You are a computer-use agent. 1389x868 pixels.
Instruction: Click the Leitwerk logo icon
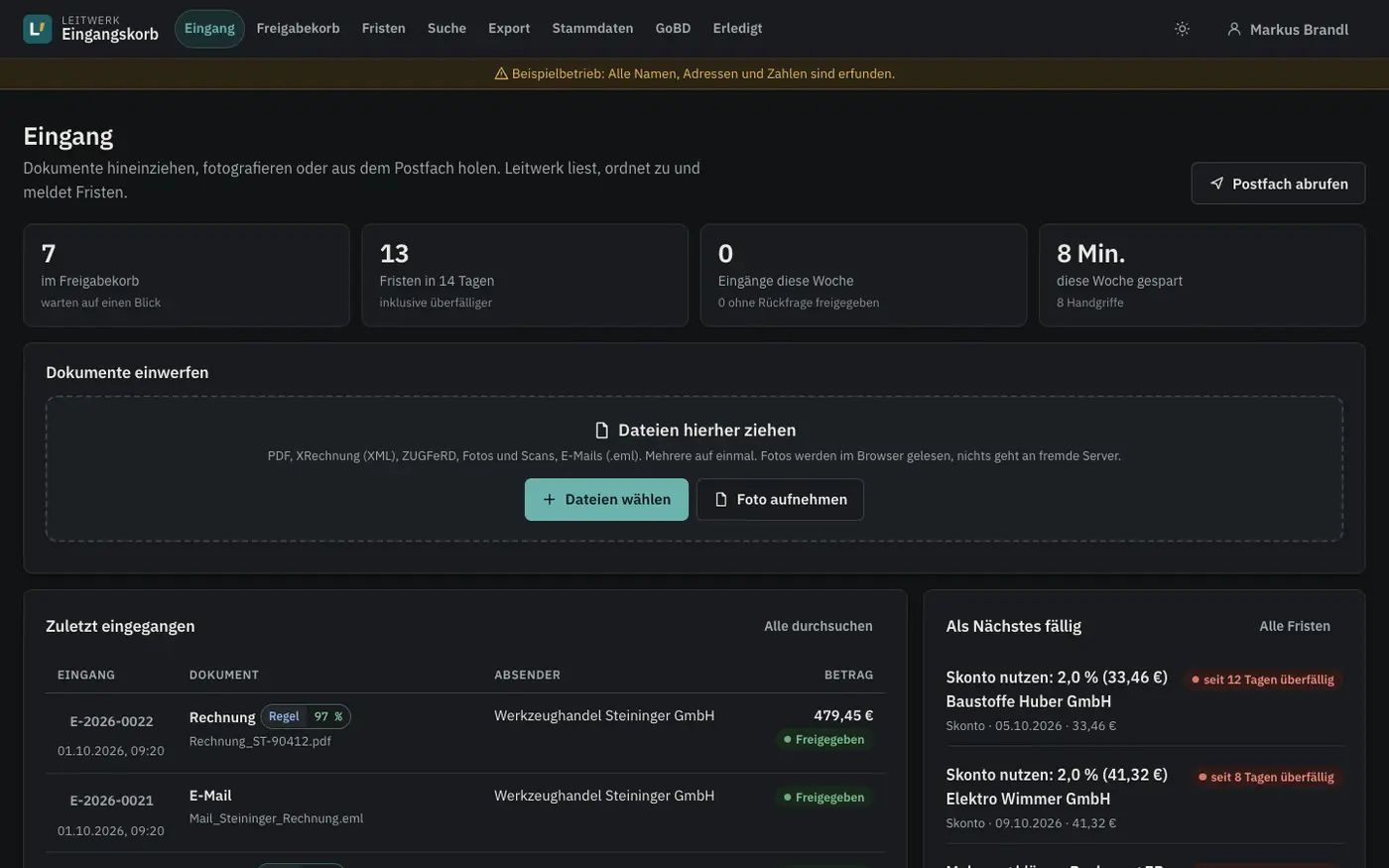click(38, 29)
